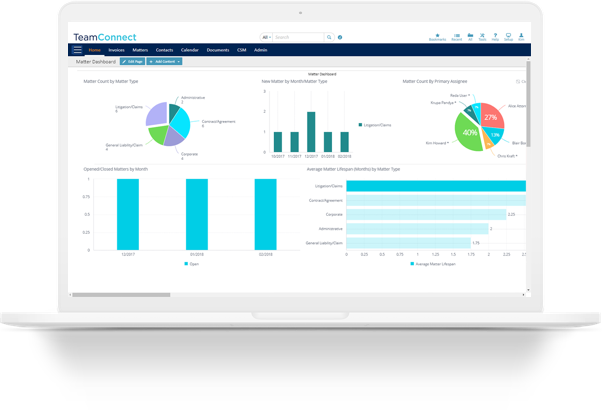Click 'Matter Count By Primary Assignee' title
The width and height of the screenshot is (602, 416).
click(x=435, y=81)
